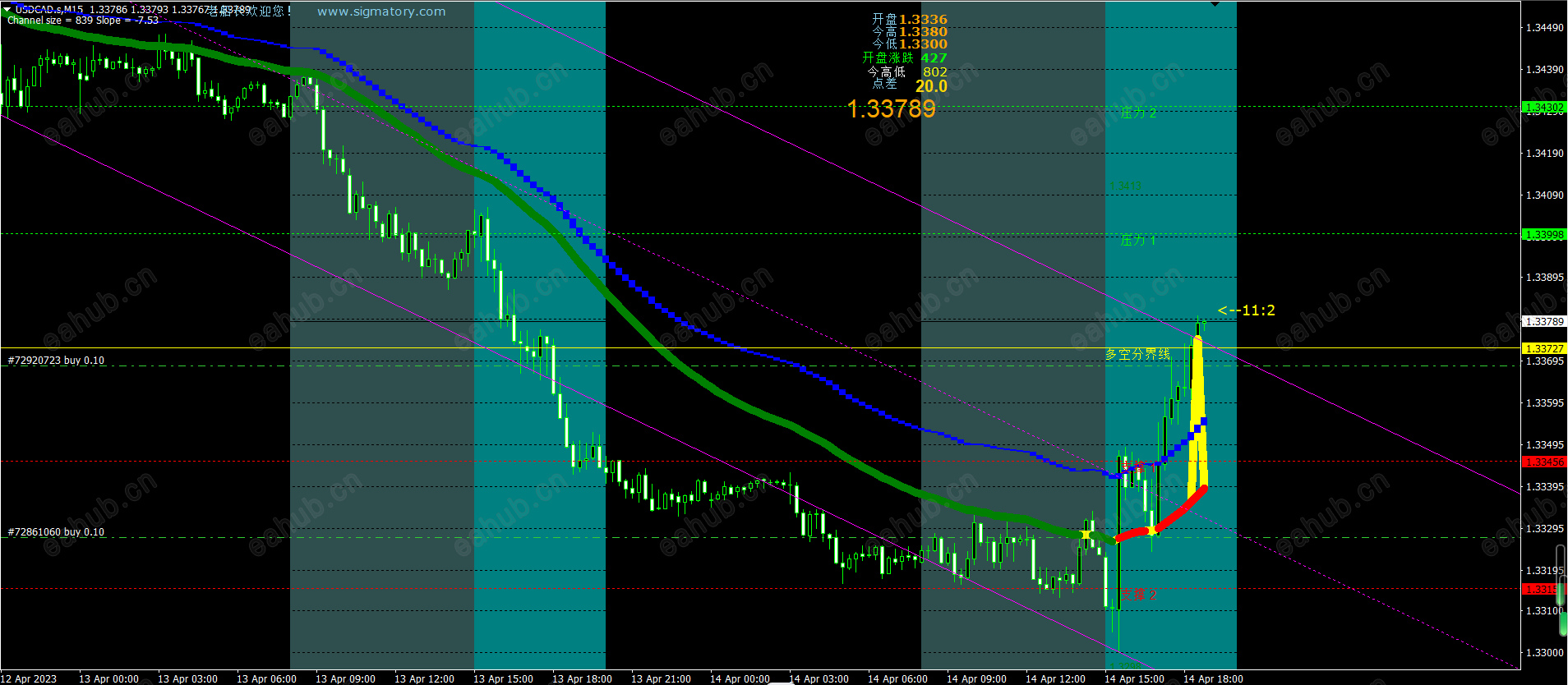Image resolution: width=1568 pixels, height=685 pixels.
Task: Click the red 1.33456 price tag
Action: coord(1544,462)
